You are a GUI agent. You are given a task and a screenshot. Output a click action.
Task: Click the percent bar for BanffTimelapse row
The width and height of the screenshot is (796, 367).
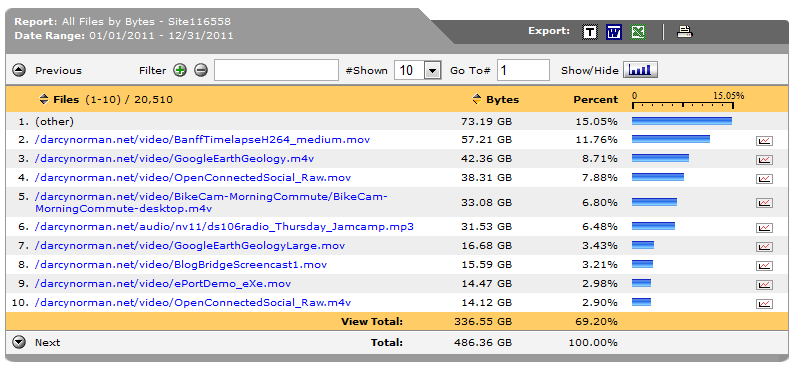pyautogui.click(x=671, y=139)
